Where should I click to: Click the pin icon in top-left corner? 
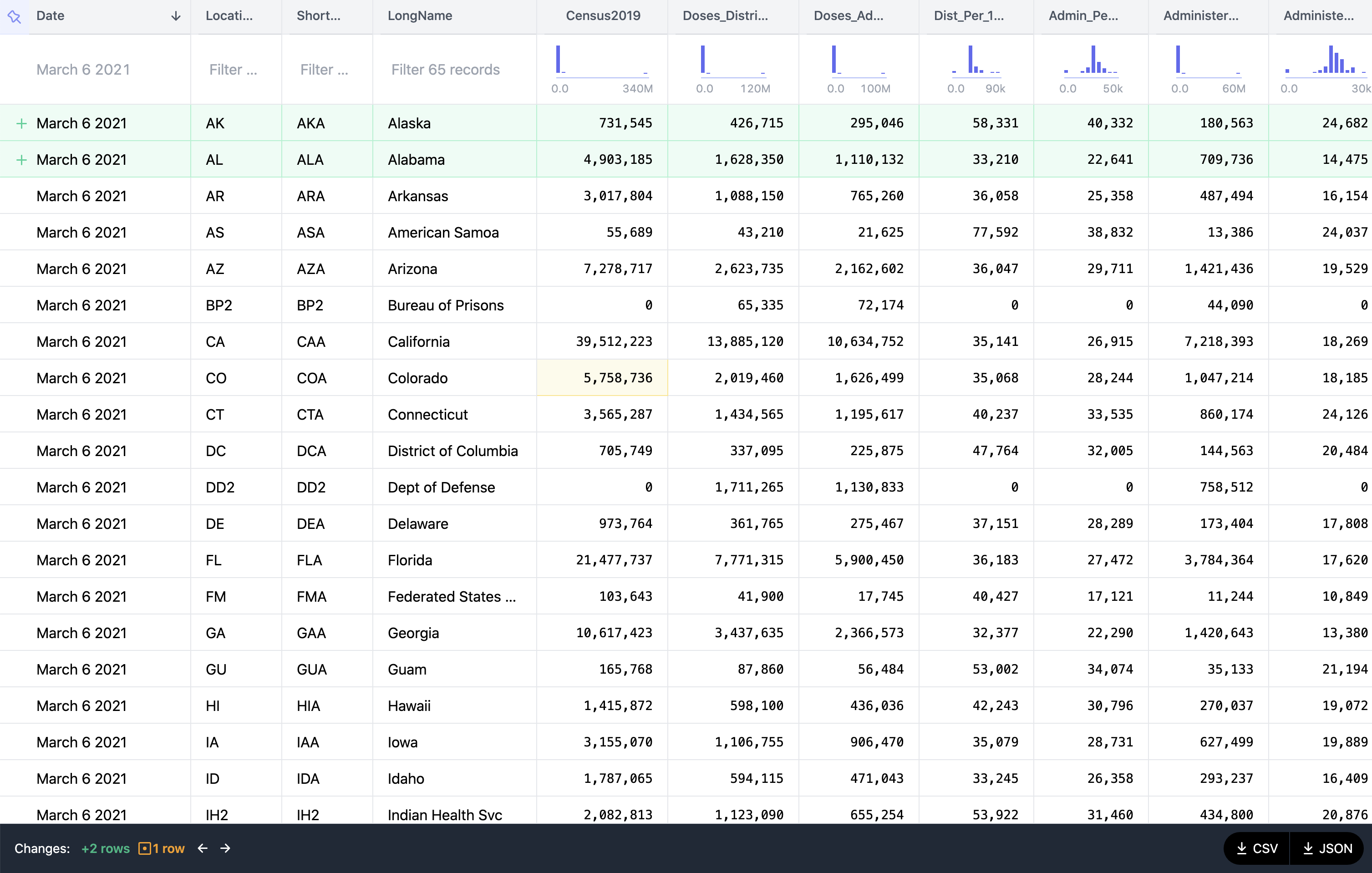(14, 16)
